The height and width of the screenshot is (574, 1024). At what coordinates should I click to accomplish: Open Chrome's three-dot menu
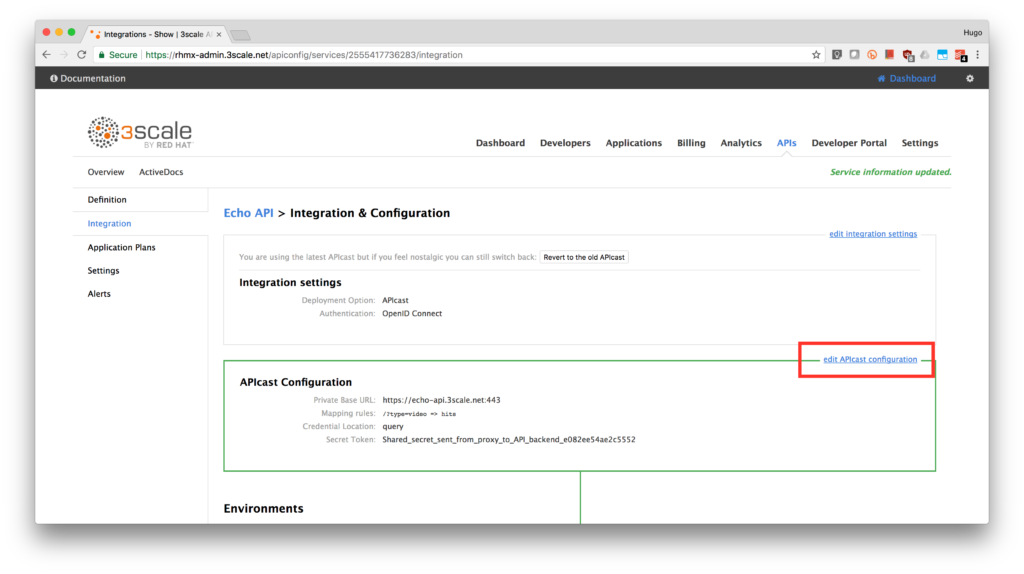[x=978, y=55]
